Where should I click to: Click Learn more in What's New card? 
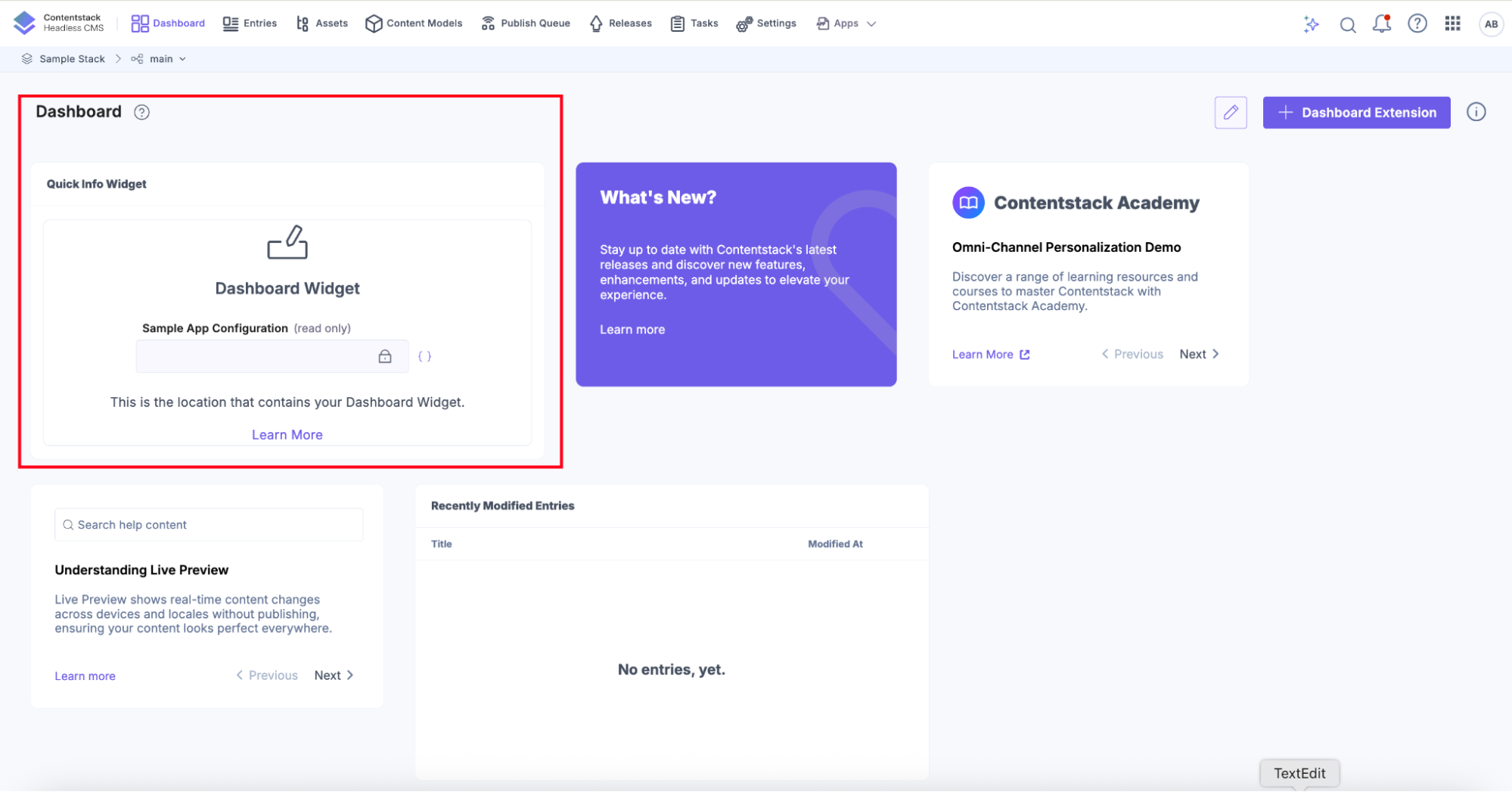point(632,330)
